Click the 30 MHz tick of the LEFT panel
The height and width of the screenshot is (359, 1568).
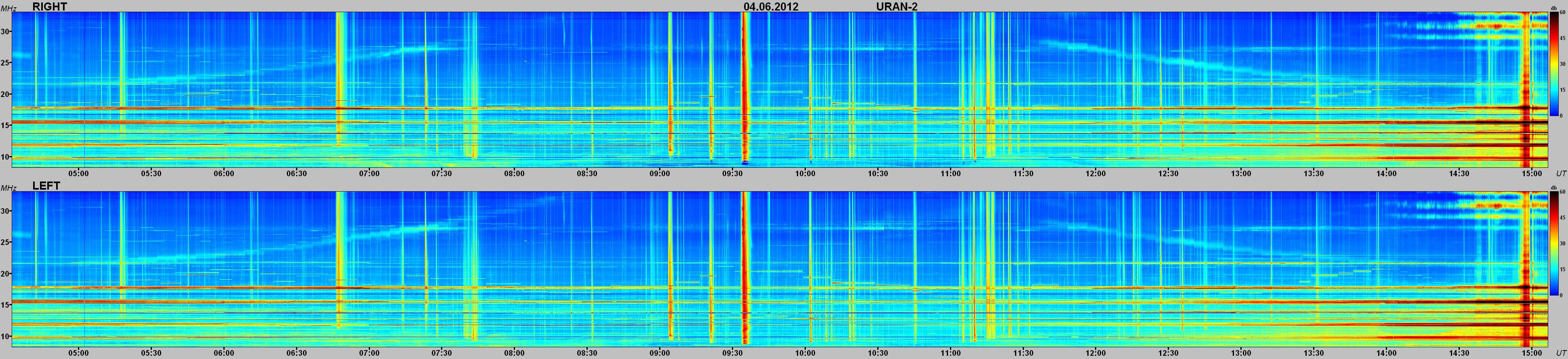[6, 211]
